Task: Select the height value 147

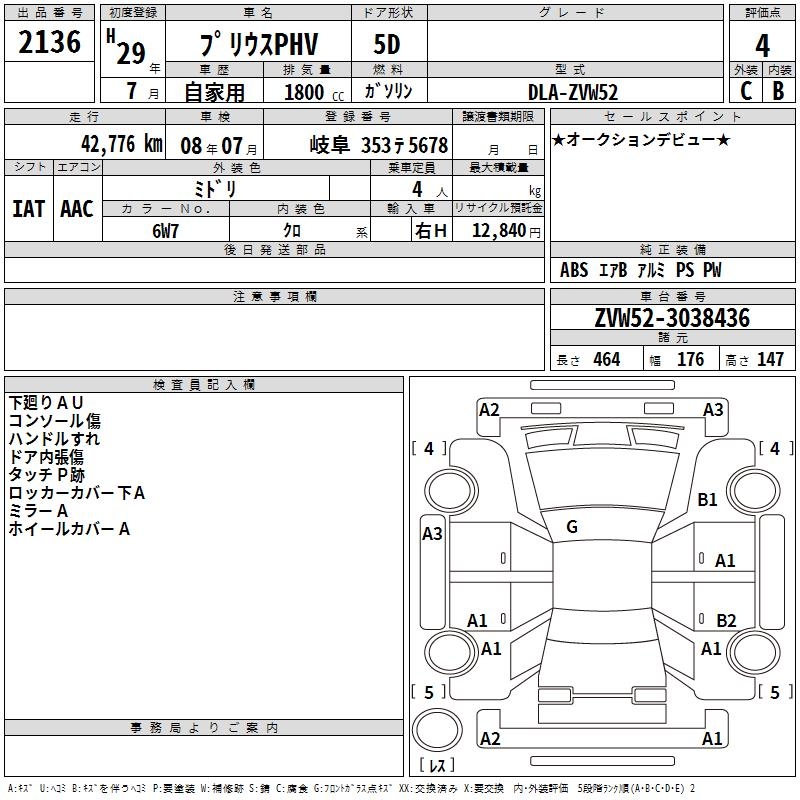Action: [x=770, y=359]
